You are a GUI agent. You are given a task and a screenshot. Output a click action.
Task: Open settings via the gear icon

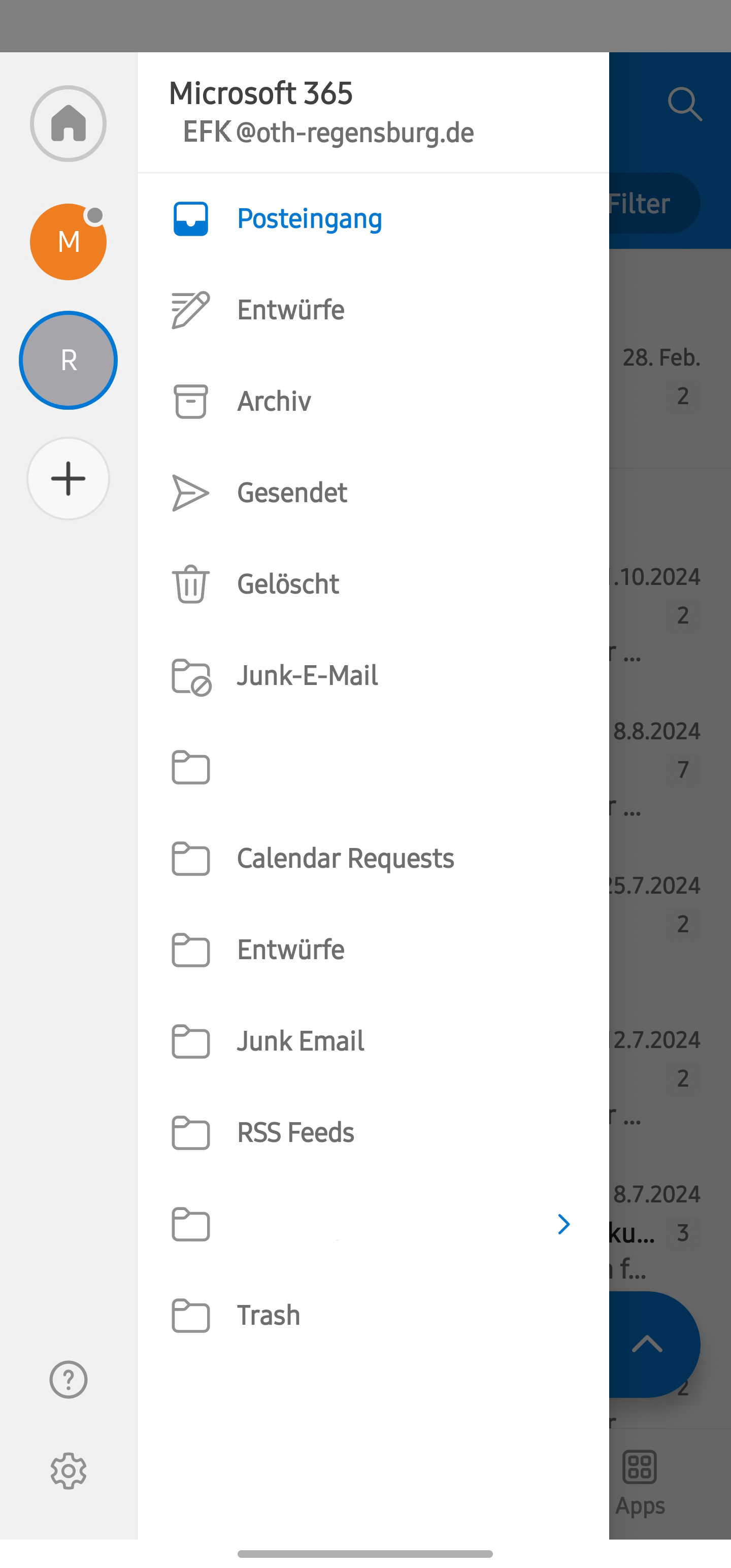[x=68, y=1471]
